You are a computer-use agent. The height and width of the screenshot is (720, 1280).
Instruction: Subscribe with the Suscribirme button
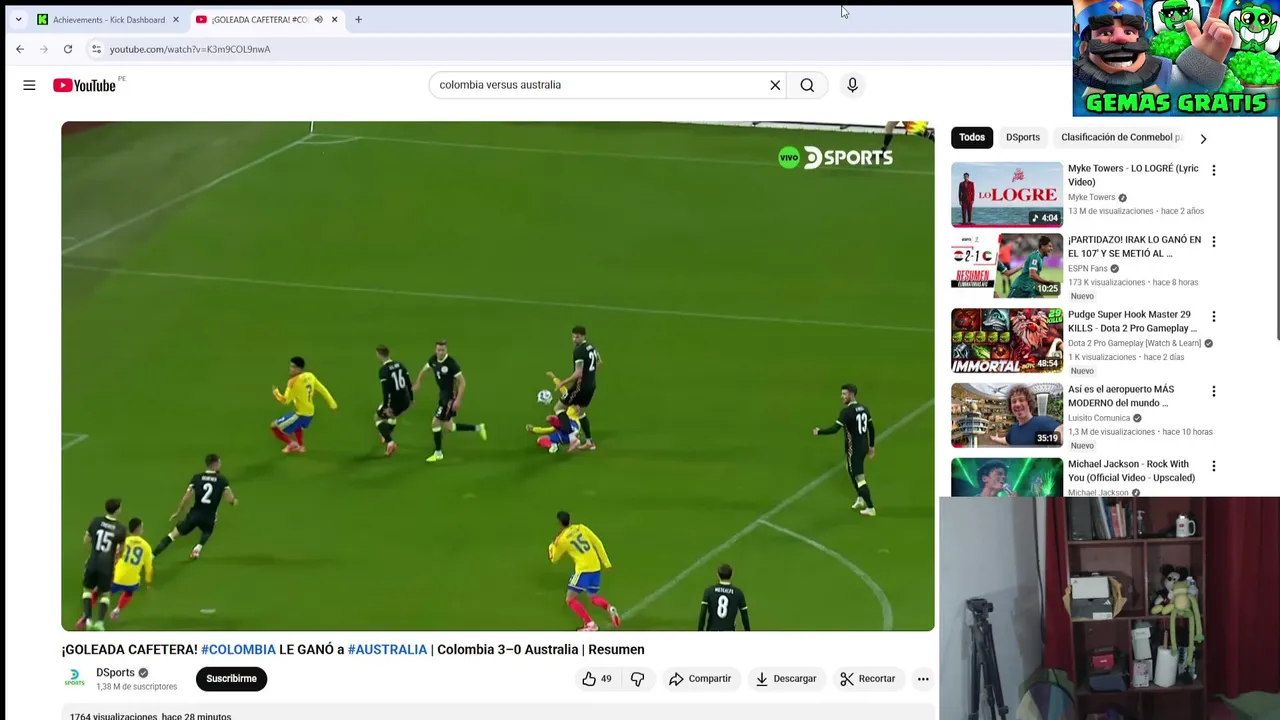tap(231, 679)
